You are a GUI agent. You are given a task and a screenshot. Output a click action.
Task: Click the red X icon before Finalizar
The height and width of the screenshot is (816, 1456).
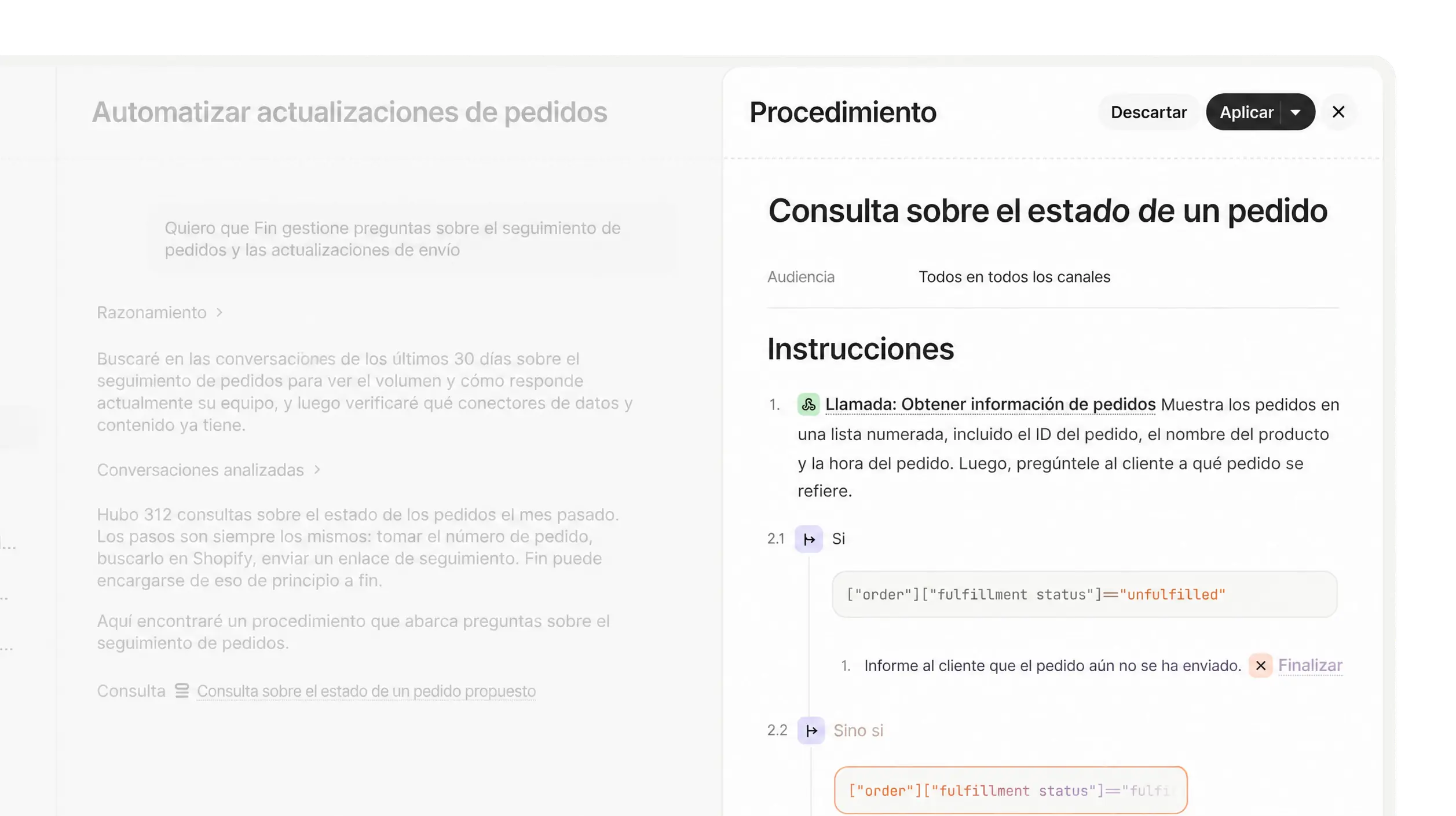point(1260,666)
